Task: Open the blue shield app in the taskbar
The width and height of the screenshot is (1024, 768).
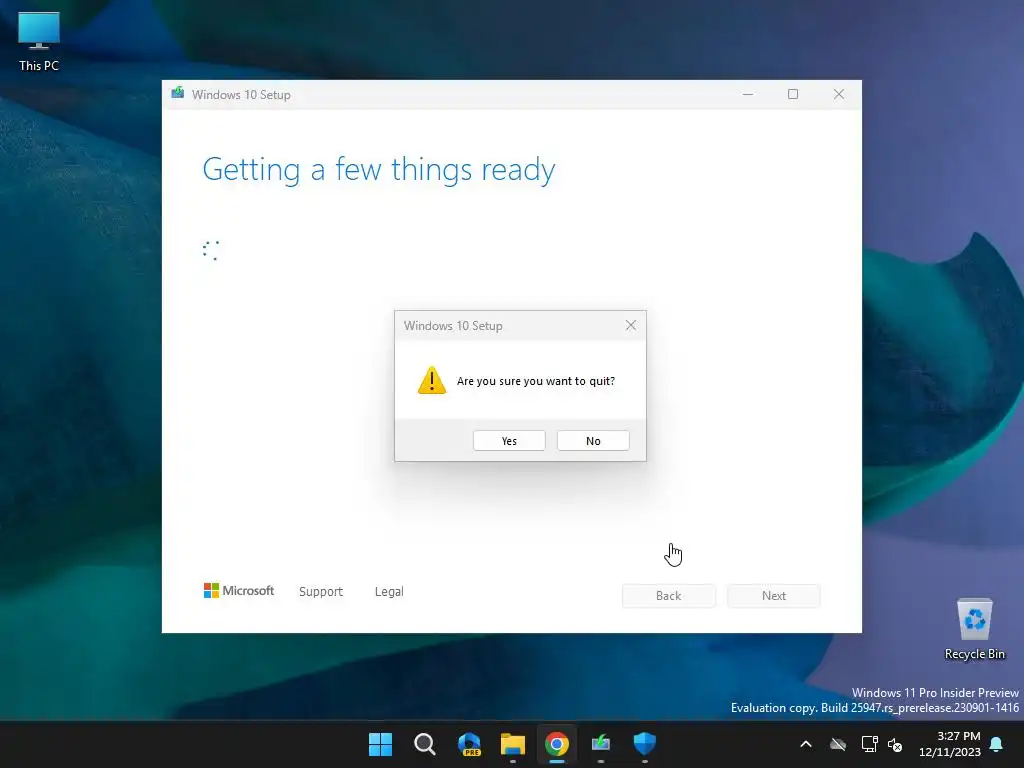Action: coord(645,744)
